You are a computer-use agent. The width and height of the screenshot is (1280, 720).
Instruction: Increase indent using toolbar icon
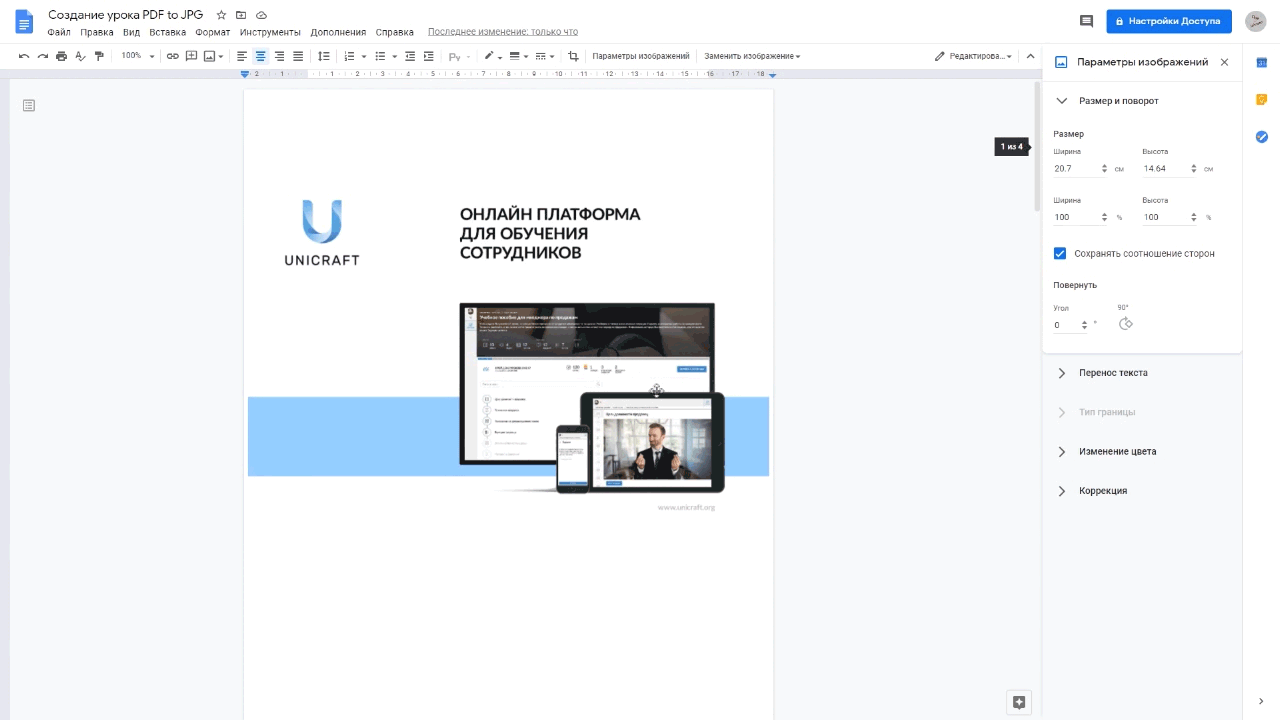point(429,56)
